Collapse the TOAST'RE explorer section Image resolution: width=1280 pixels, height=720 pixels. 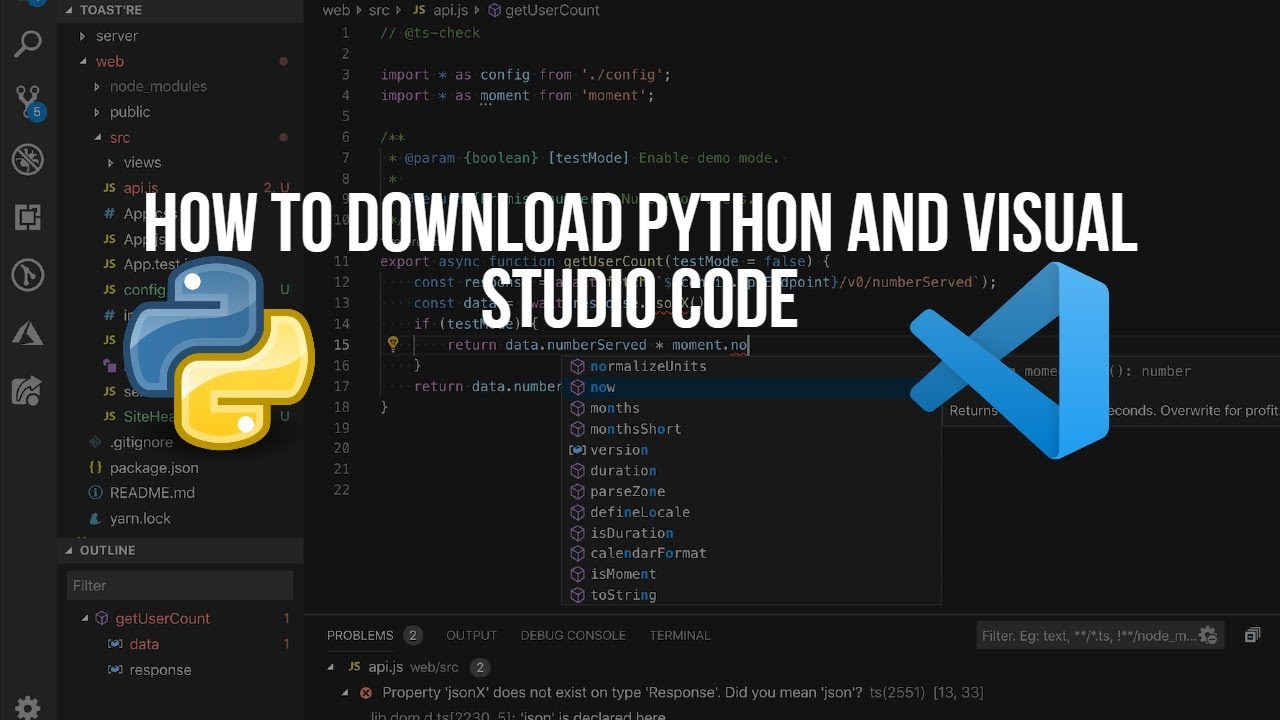click(69, 10)
